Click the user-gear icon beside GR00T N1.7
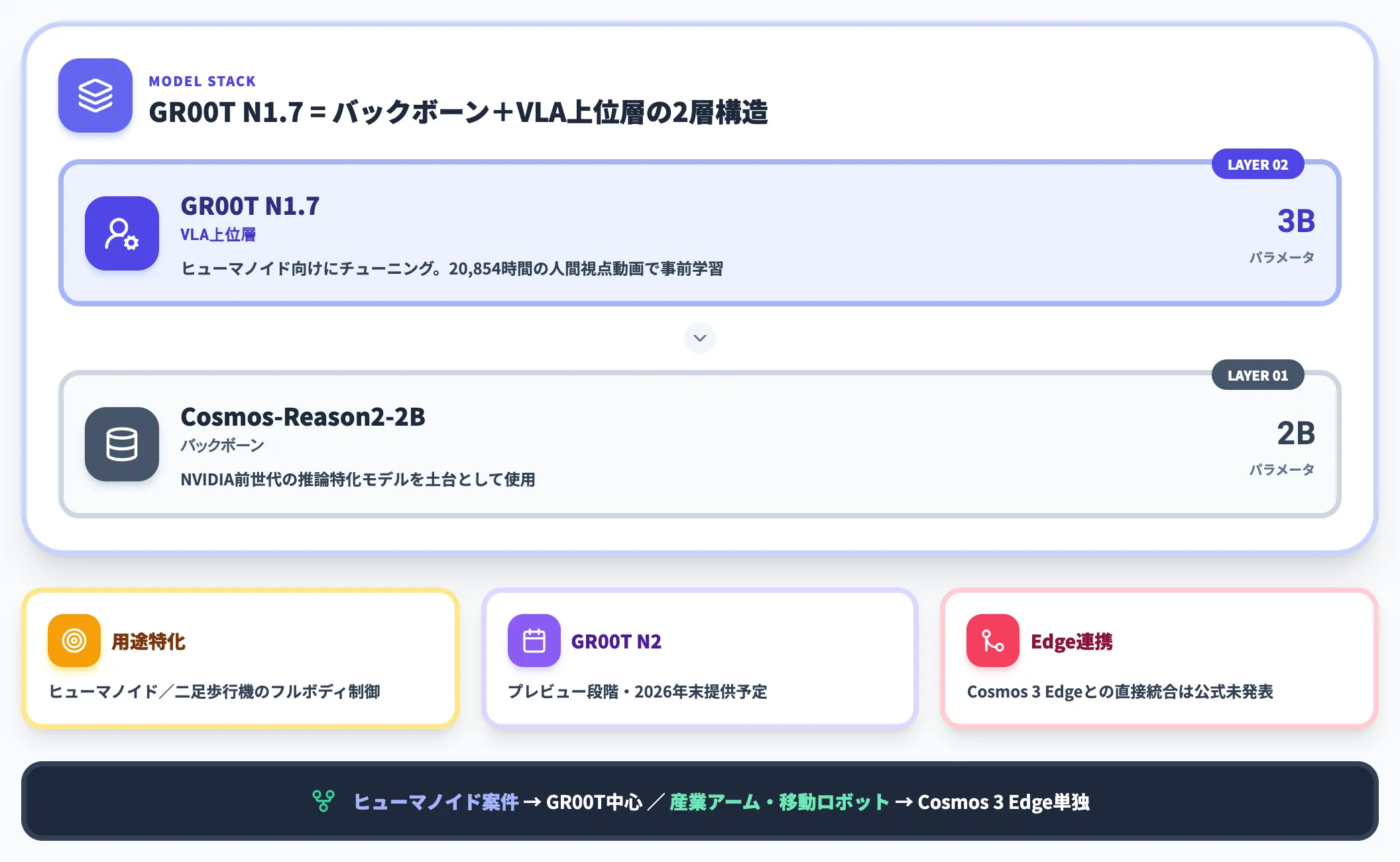This screenshot has height=862, width=1400. point(122,233)
